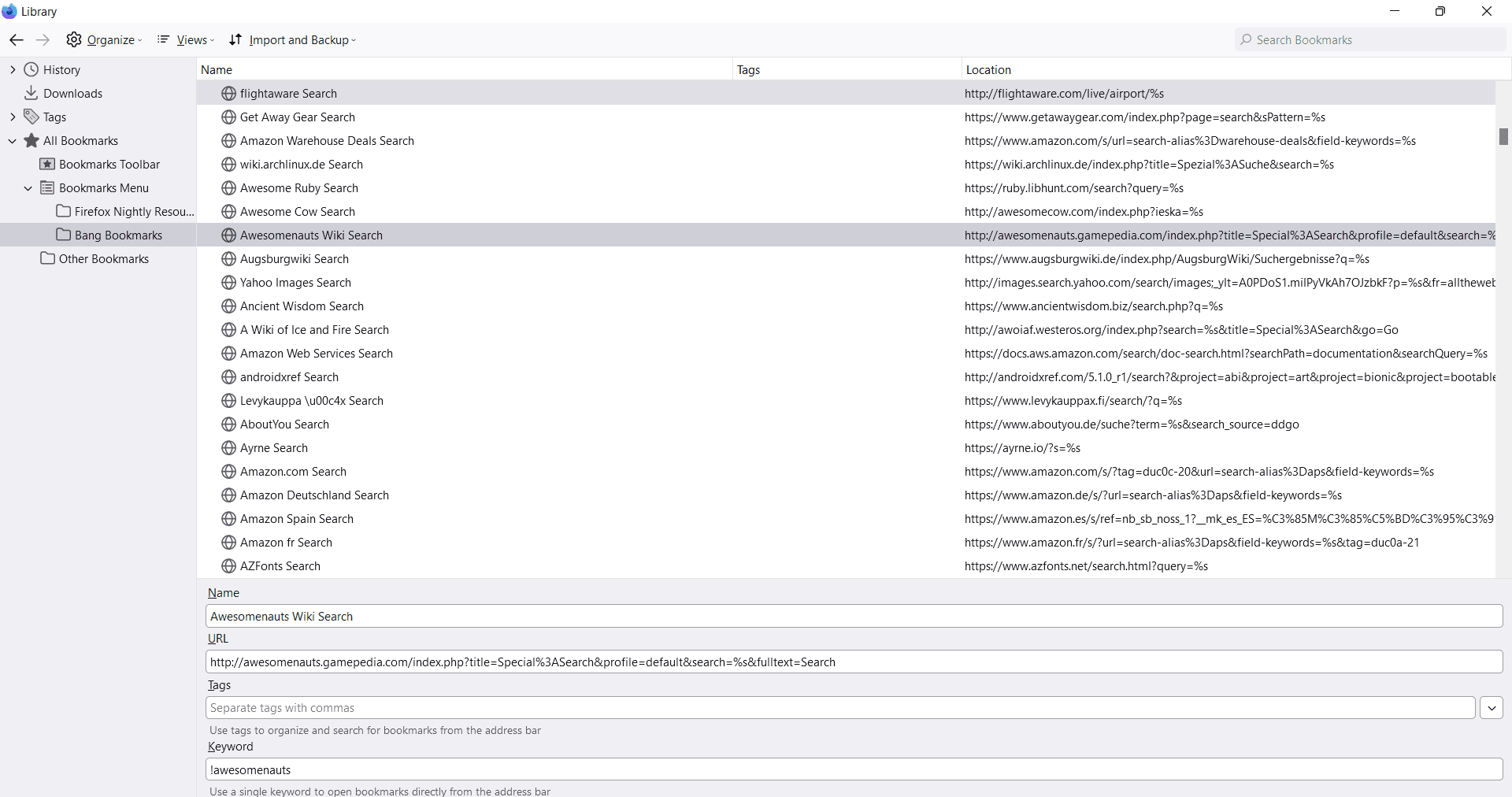
Task: Sort by the Location column header
Action: [988, 69]
